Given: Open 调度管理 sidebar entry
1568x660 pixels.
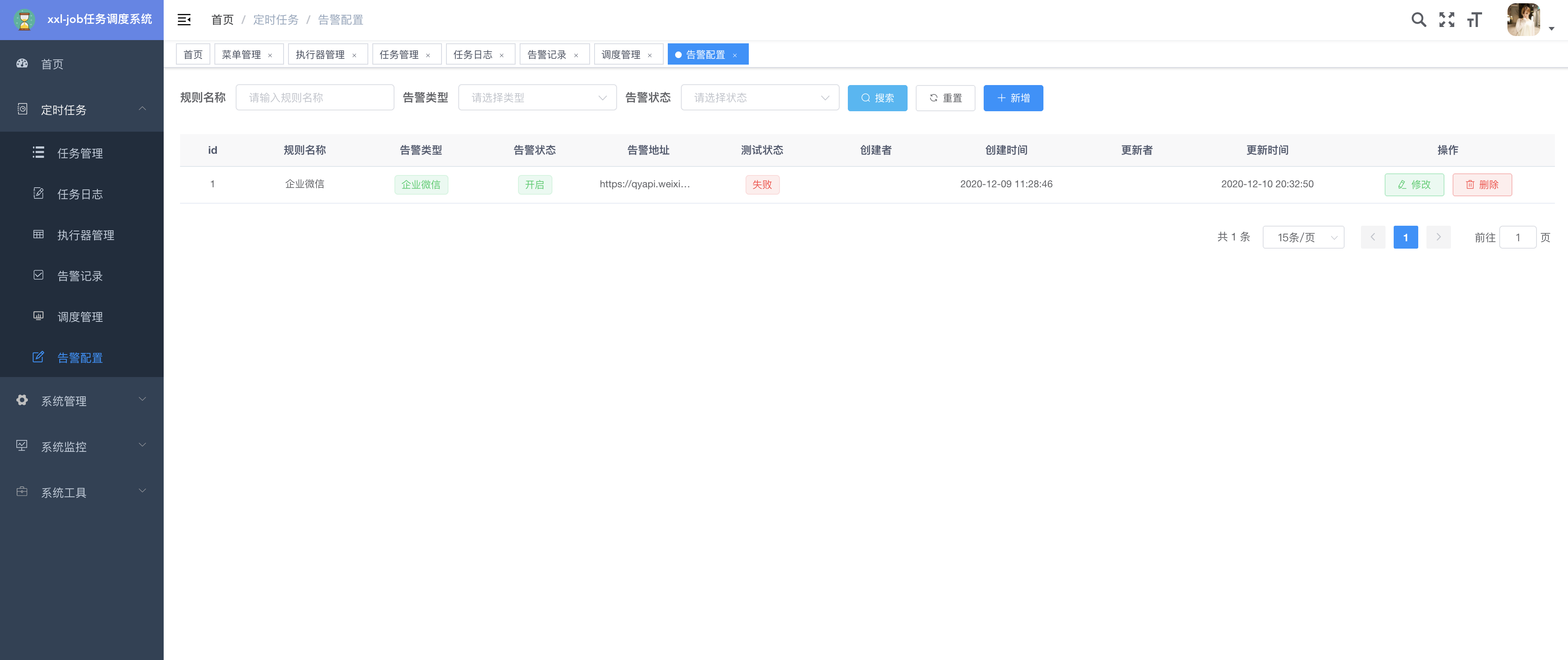Looking at the screenshot, I should [80, 317].
